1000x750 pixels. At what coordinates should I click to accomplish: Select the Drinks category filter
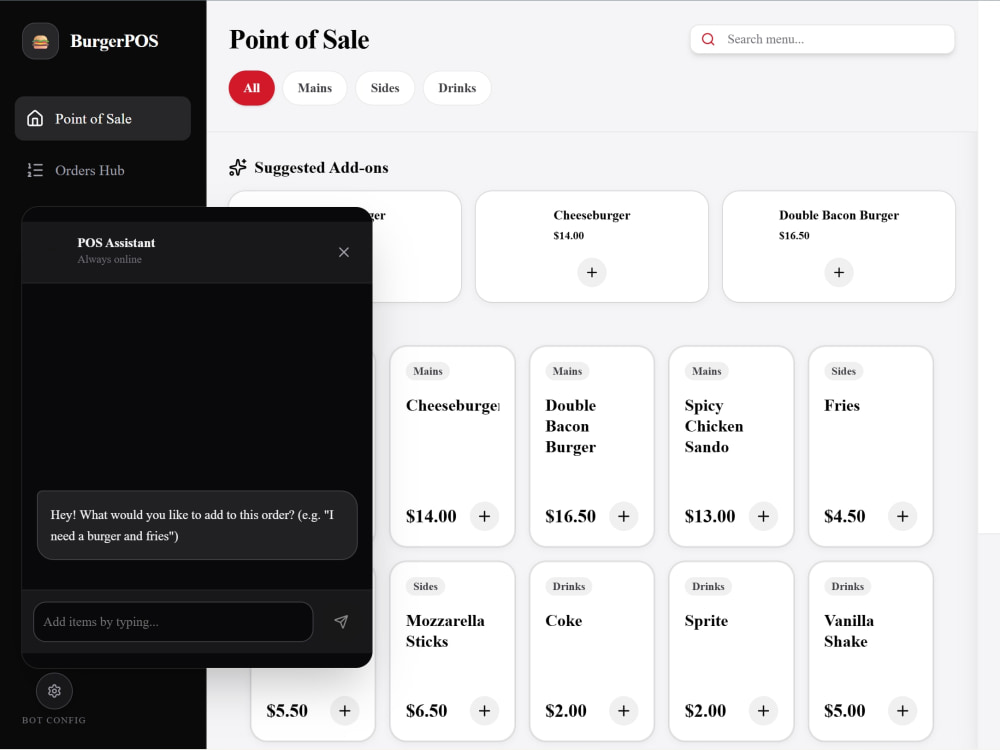[457, 88]
